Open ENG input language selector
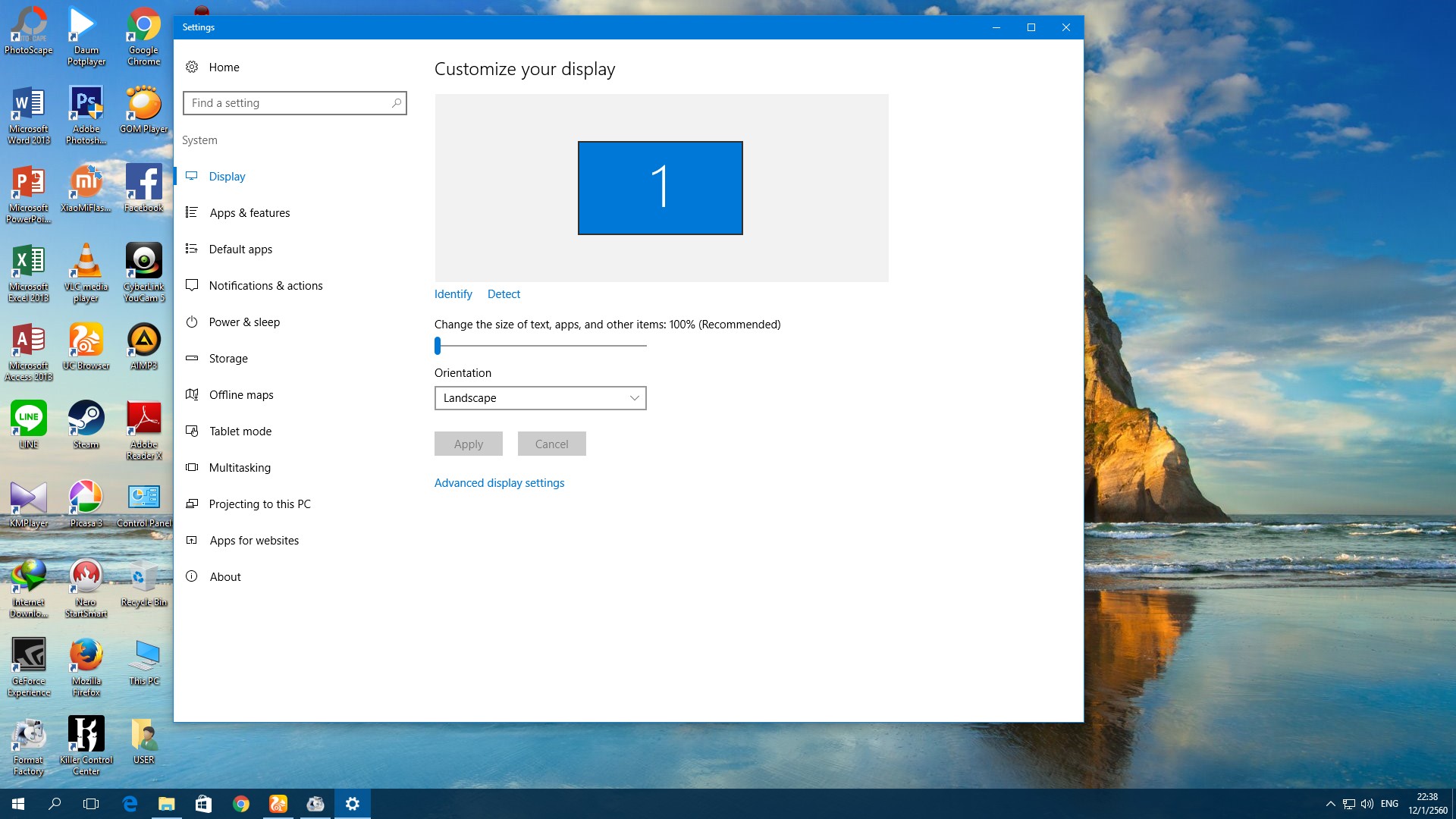The width and height of the screenshot is (1456, 819). [x=1389, y=804]
